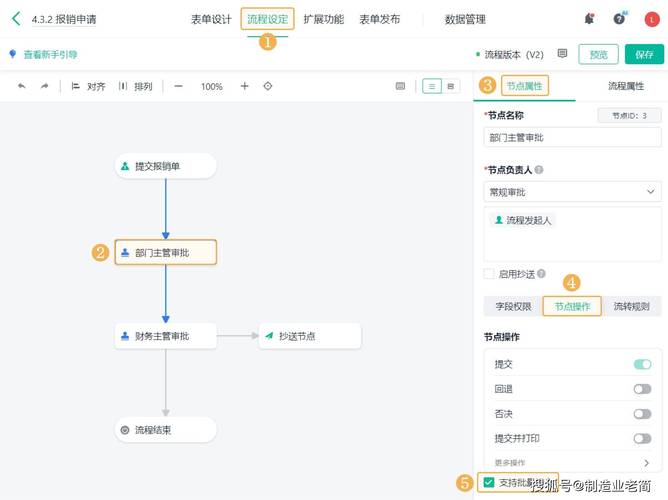Switch to the 流程属性 tab

(626, 87)
